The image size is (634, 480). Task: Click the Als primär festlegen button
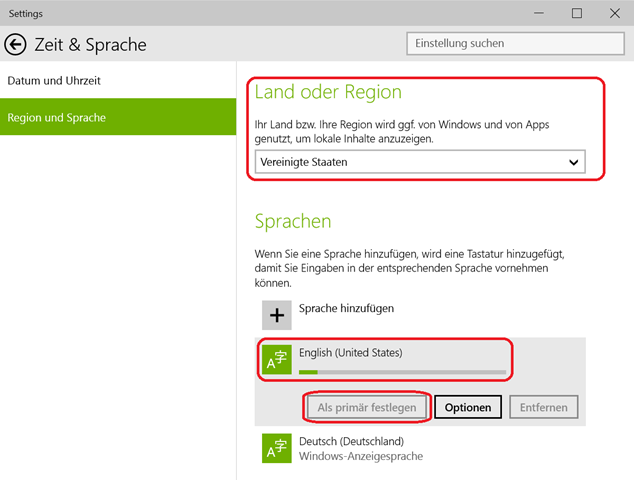pyautogui.click(x=367, y=407)
